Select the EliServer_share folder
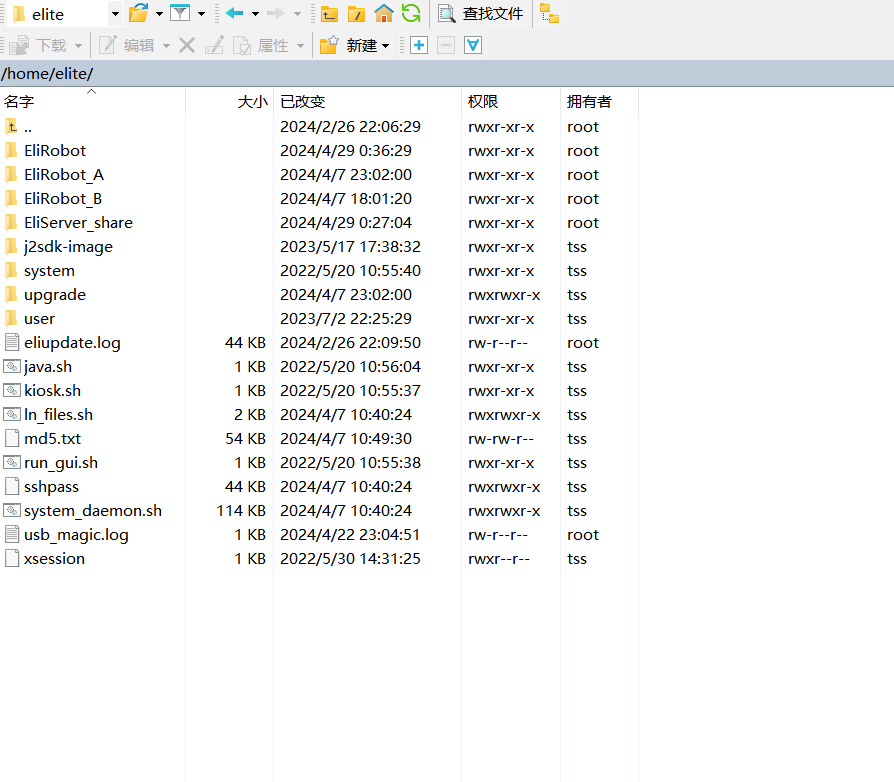 [x=78, y=222]
